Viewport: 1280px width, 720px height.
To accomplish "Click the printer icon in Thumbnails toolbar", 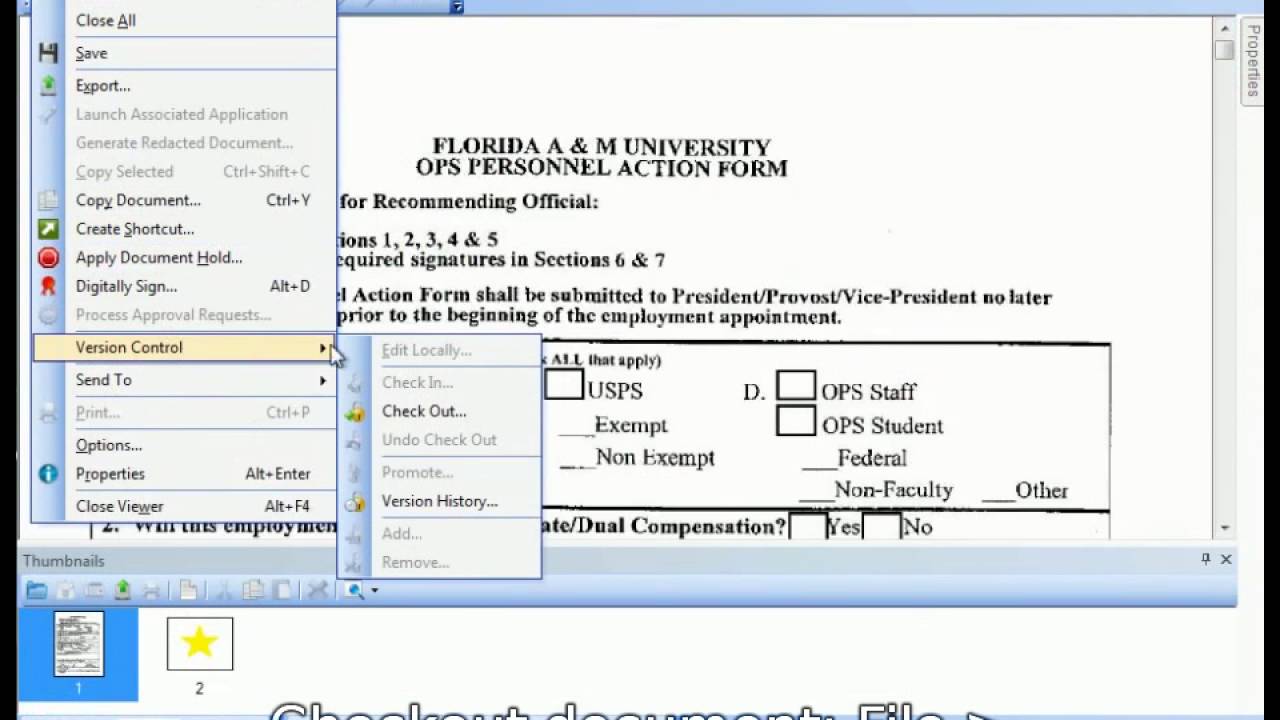I will click(150, 590).
